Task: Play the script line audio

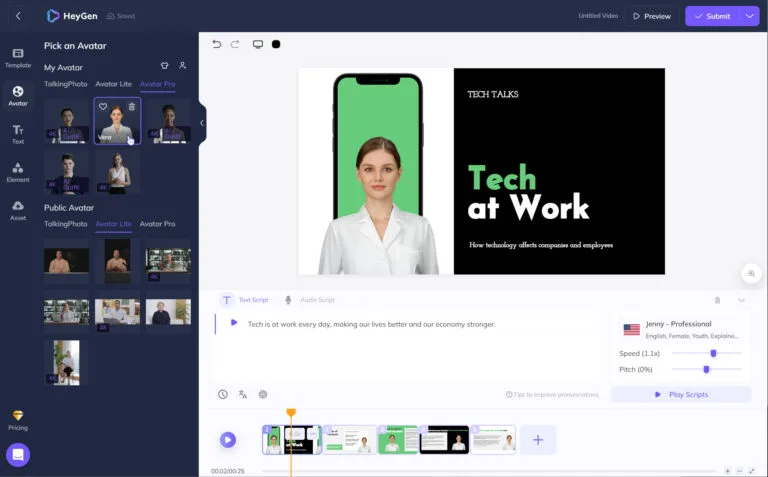Action: coord(234,322)
